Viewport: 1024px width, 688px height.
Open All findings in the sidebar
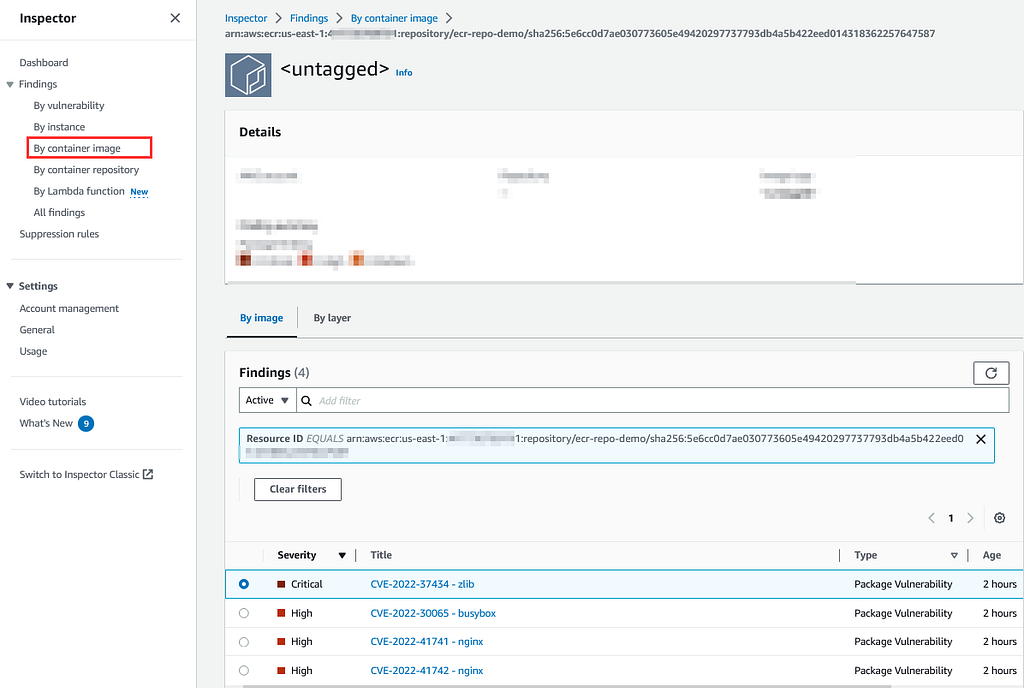59,213
